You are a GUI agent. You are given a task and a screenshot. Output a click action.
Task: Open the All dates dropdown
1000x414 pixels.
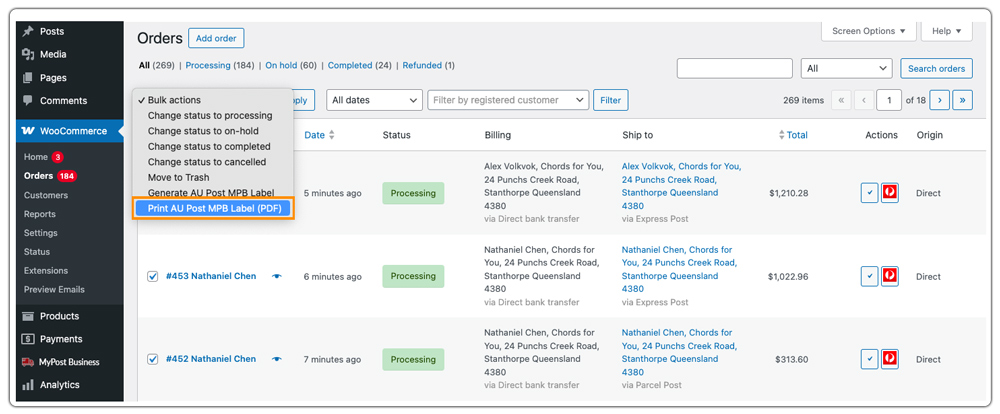pyautogui.click(x=374, y=100)
